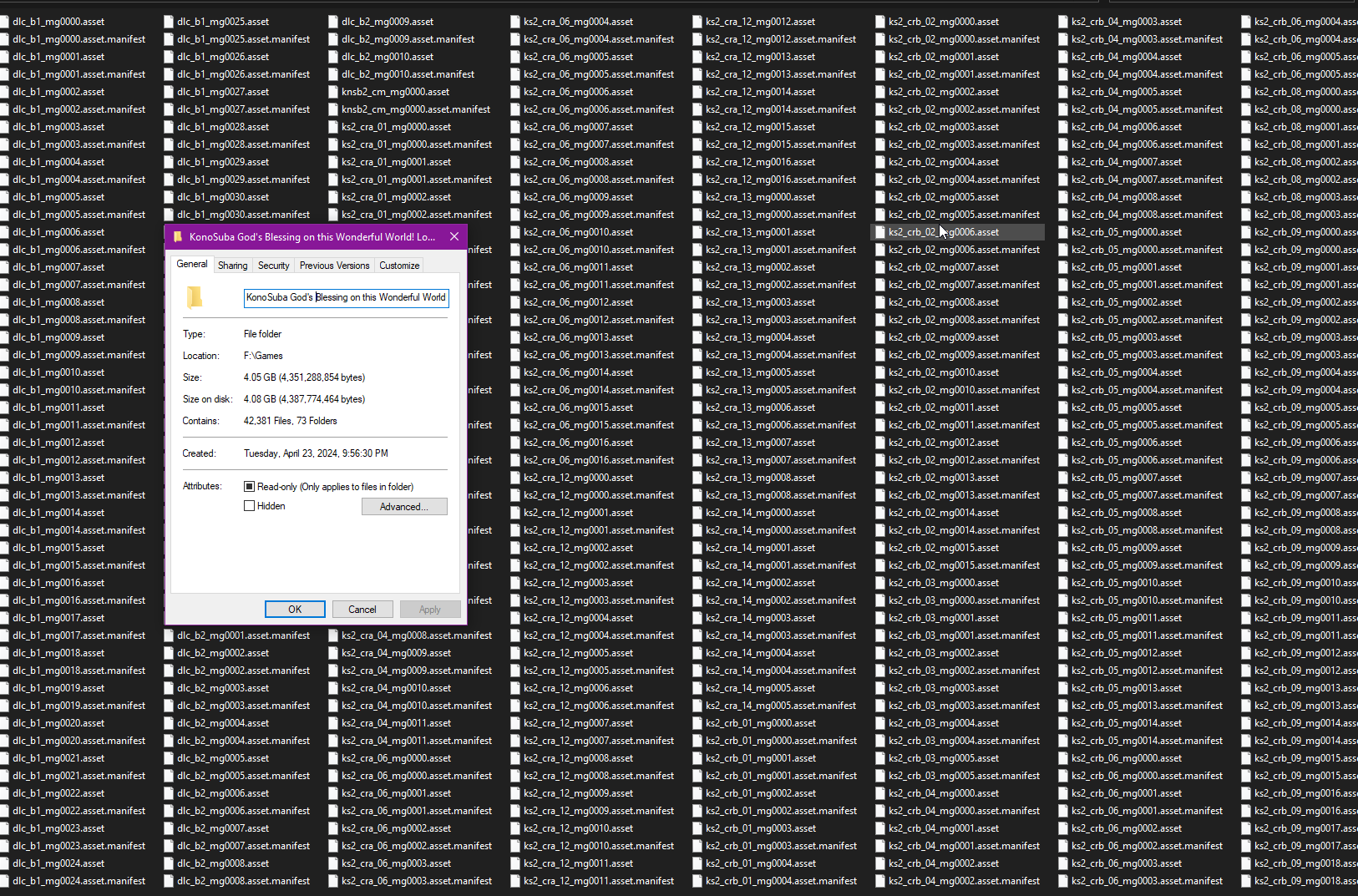
Task: Click icon of ks2_crb_01_mg0000.asset
Action: pyautogui.click(x=697, y=723)
